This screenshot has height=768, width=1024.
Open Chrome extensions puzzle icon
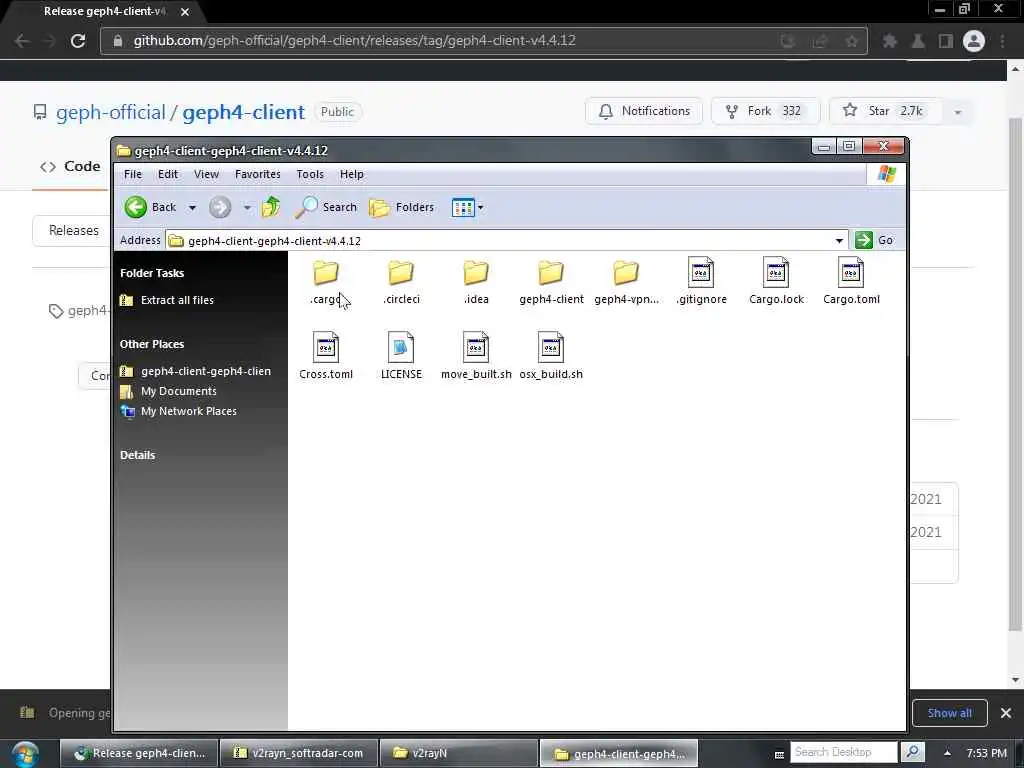[889, 41]
